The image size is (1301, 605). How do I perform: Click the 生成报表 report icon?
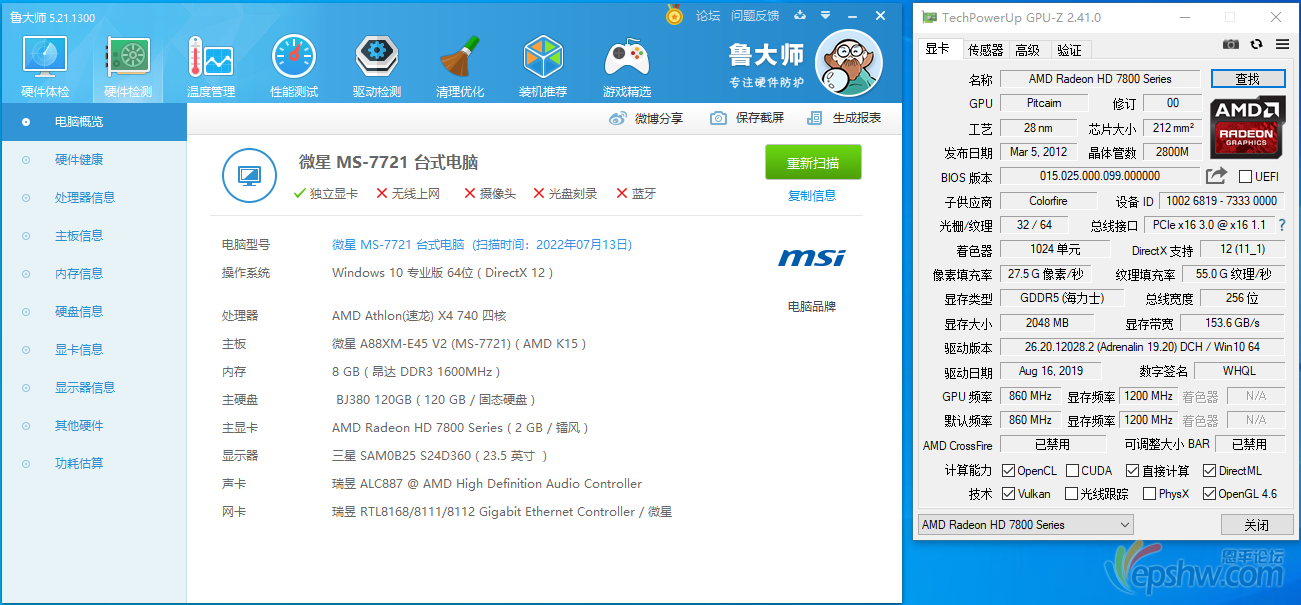coord(815,118)
